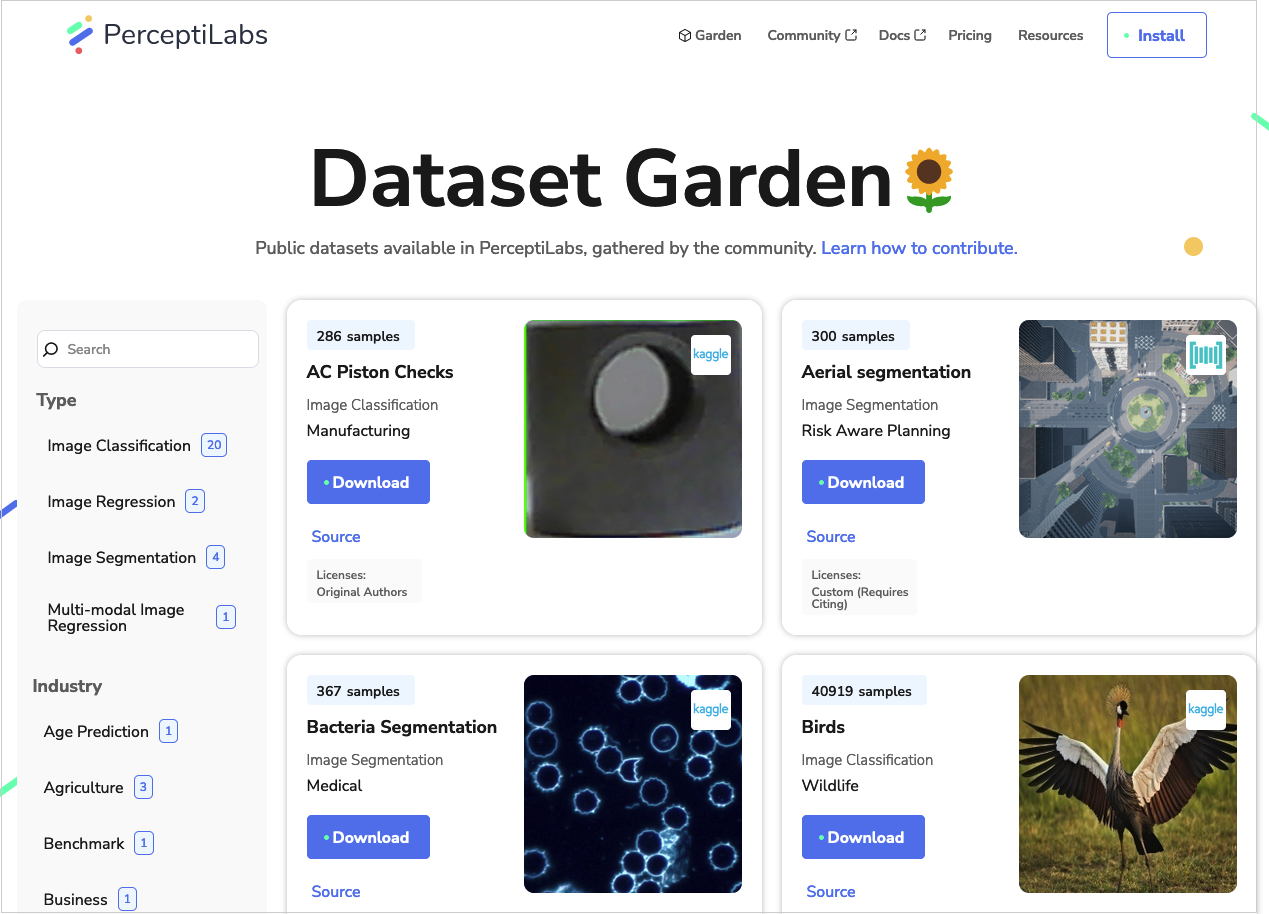The image size is (1269, 914).
Task: Open Source link for Bacteria Segmentation
Action: click(x=336, y=892)
